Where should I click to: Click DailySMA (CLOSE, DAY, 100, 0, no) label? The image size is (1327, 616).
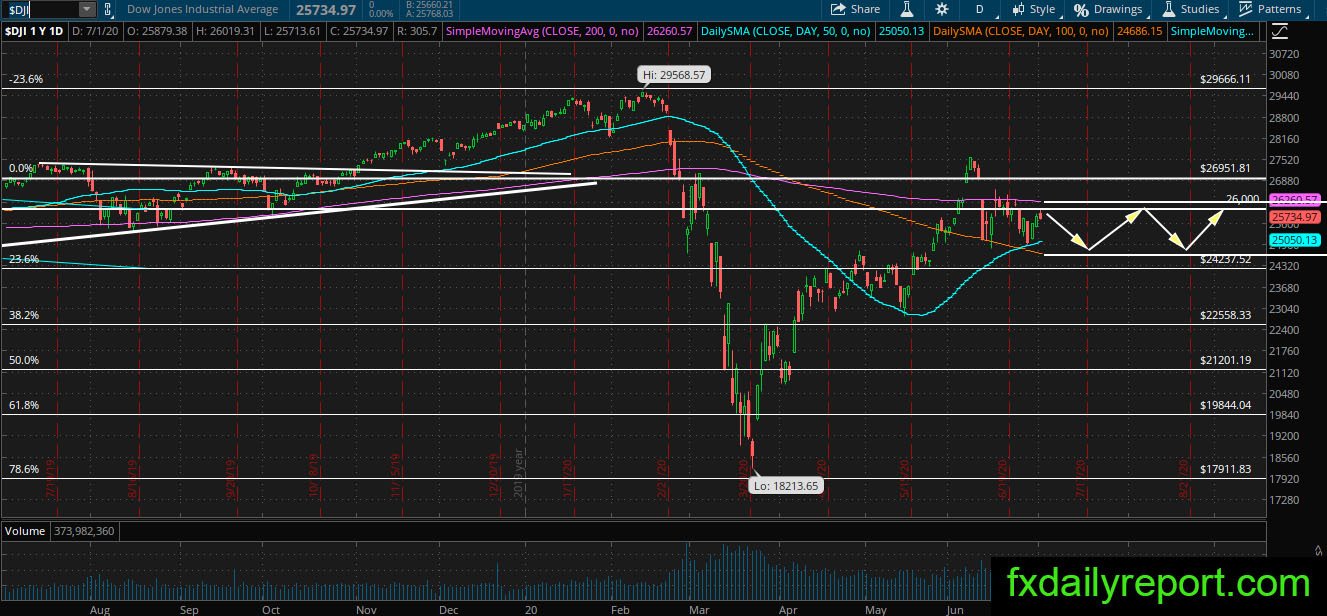[1019, 32]
